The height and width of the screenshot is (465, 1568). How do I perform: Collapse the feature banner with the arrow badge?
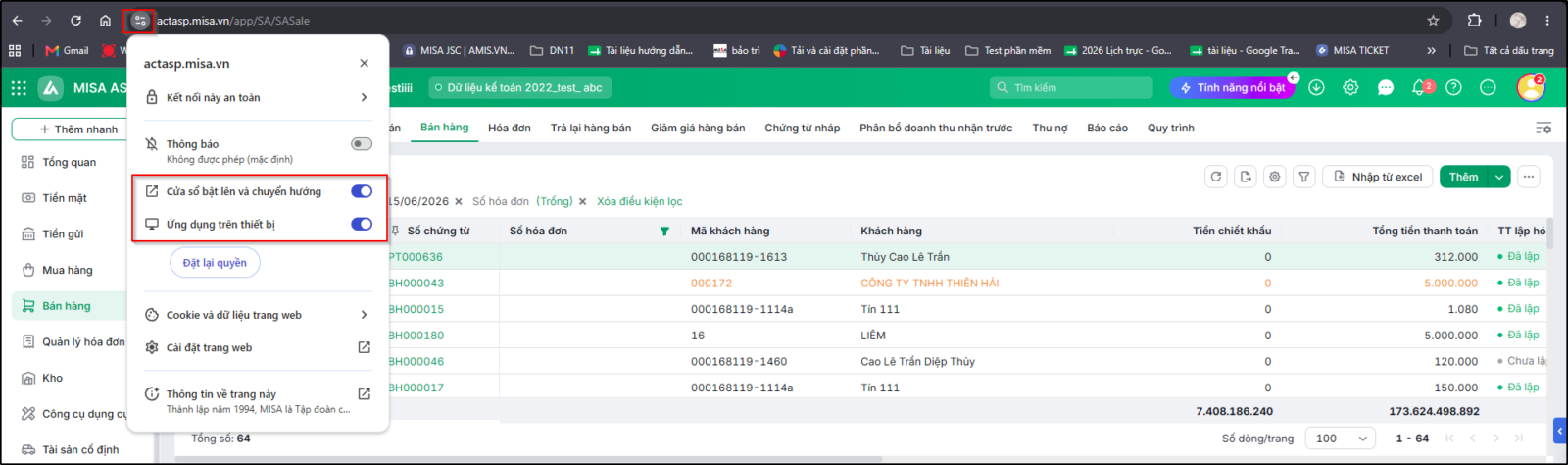click(x=1294, y=77)
